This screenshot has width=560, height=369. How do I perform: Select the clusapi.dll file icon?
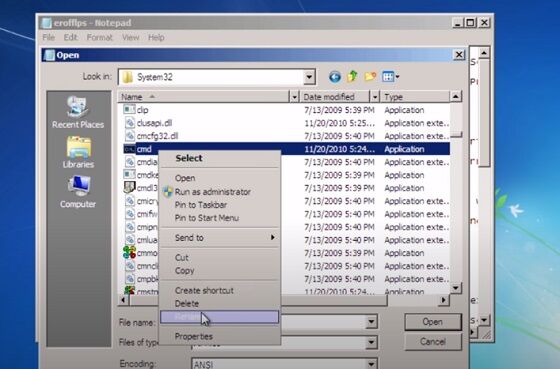point(130,123)
